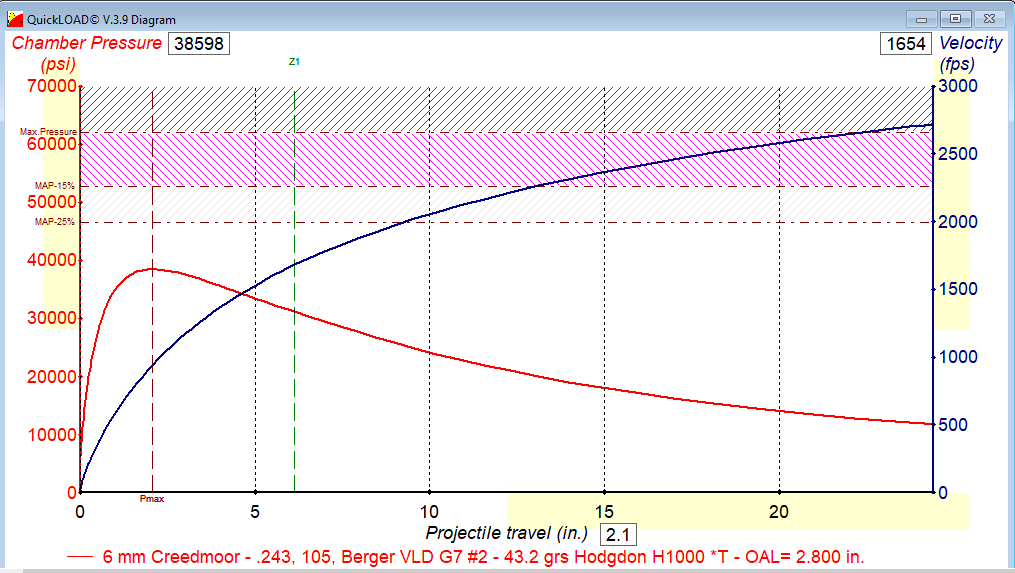1015x573 pixels.
Task: Click the Chamber Pressure axis title
Action: pyautogui.click(x=86, y=43)
